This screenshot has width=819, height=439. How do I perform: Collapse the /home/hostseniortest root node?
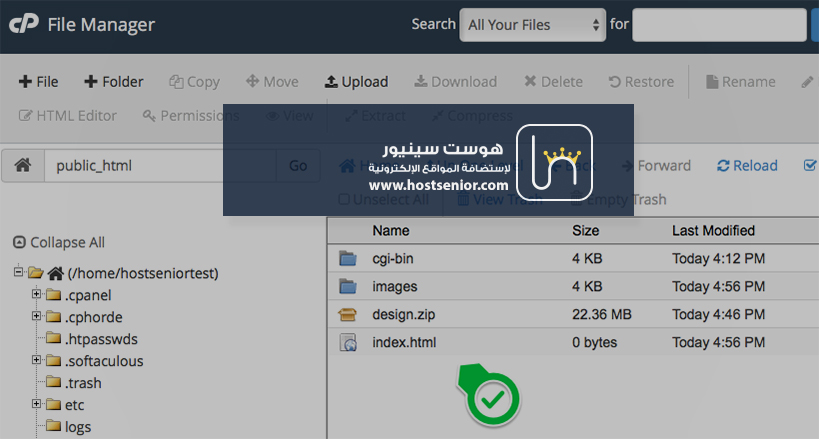point(18,272)
